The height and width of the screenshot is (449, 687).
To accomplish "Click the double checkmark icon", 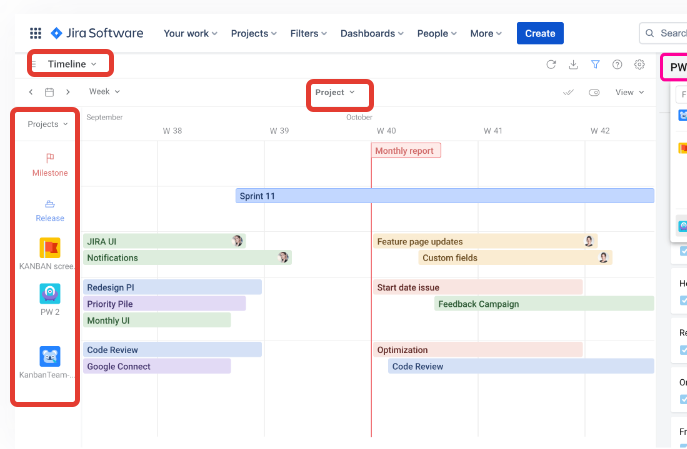I will pyautogui.click(x=568, y=92).
